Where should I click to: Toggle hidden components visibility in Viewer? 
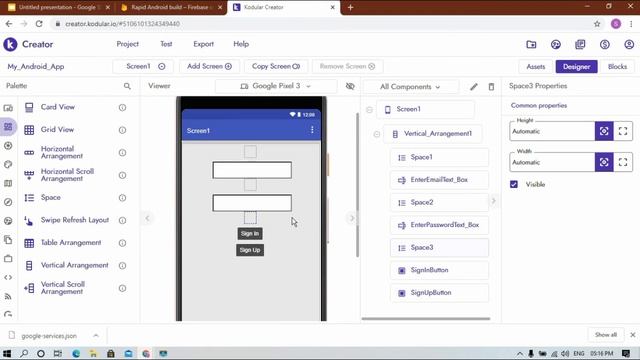pos(350,86)
